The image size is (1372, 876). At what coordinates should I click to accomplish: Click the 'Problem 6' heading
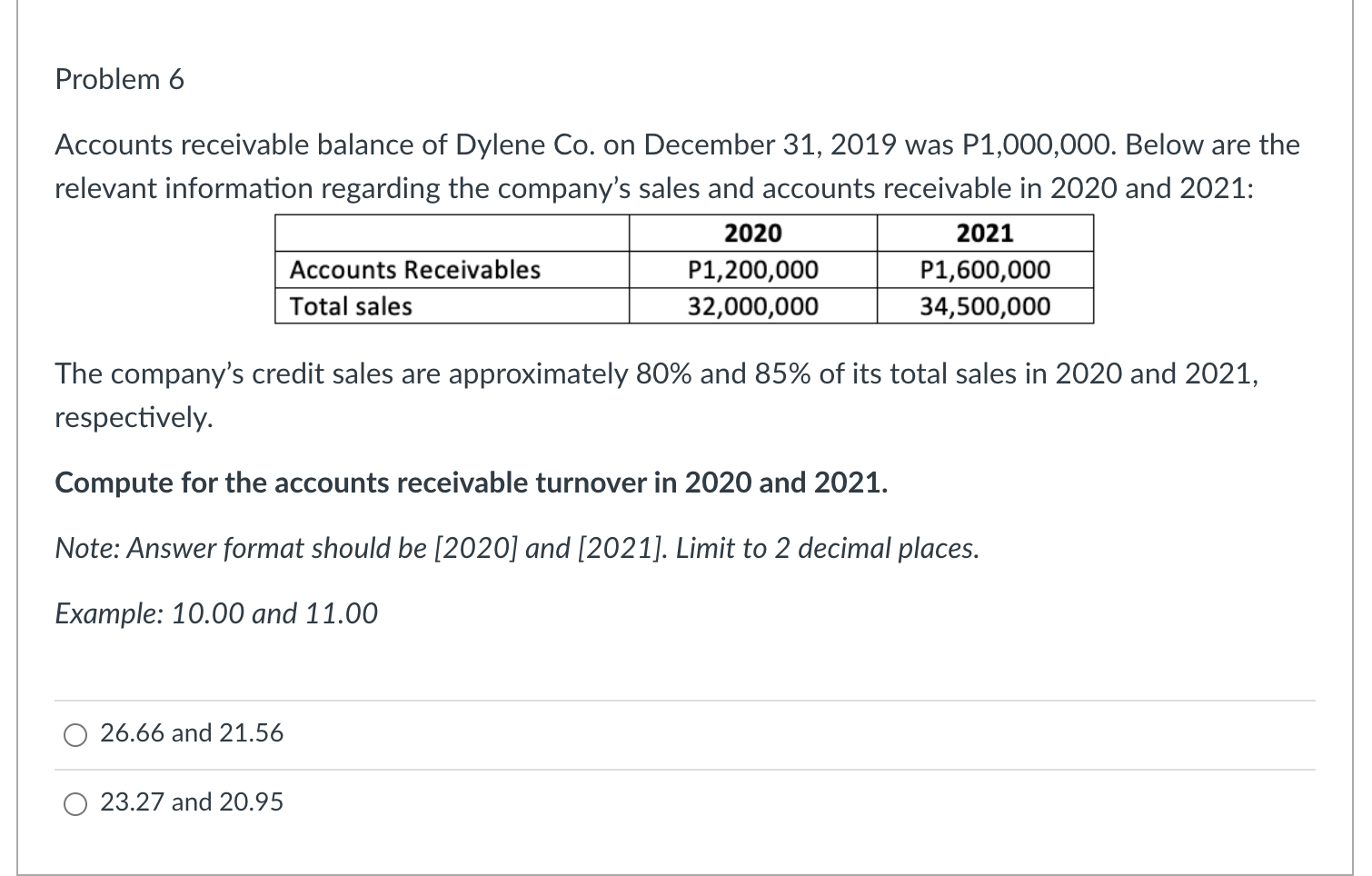pyautogui.click(x=120, y=80)
